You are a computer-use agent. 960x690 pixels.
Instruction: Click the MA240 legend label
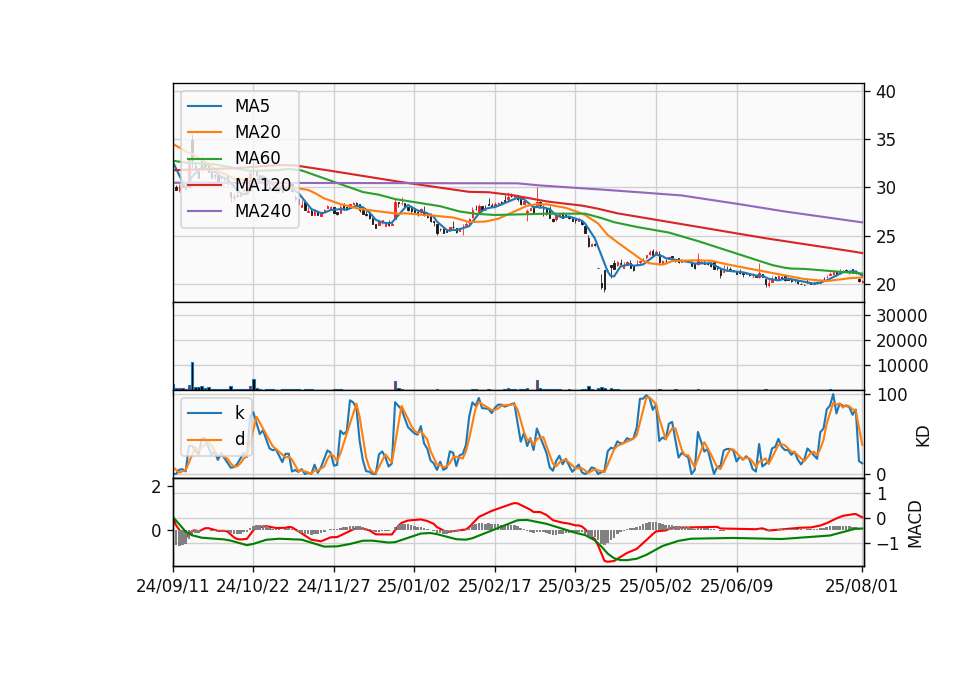coord(263,211)
